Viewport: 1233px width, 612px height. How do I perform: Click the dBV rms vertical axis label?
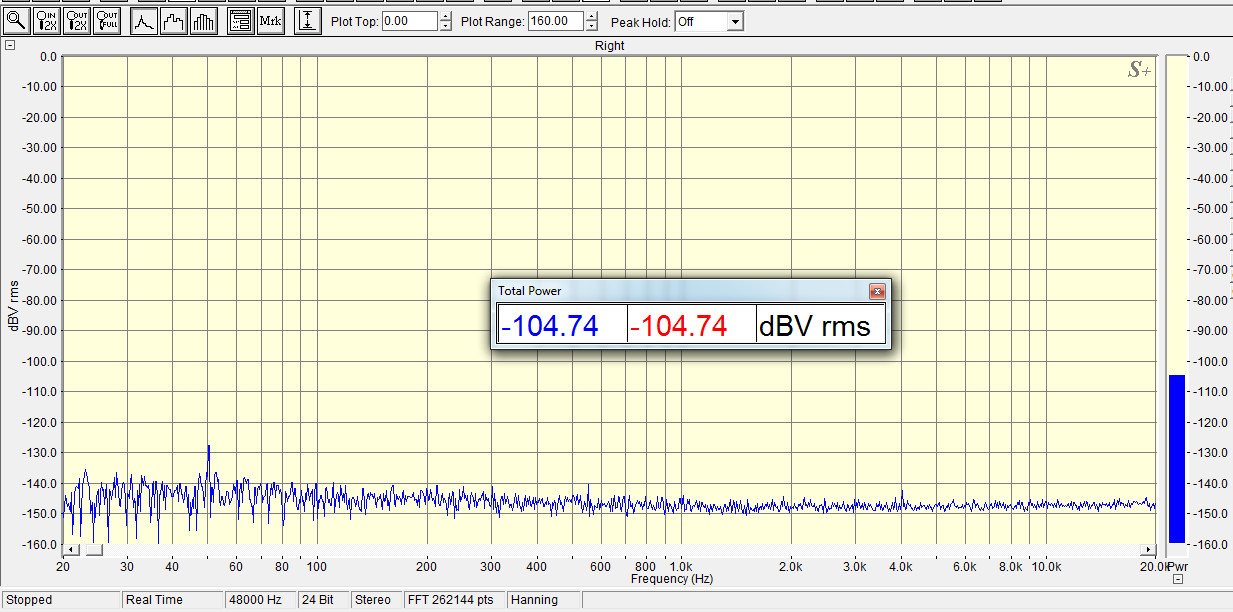pos(13,306)
